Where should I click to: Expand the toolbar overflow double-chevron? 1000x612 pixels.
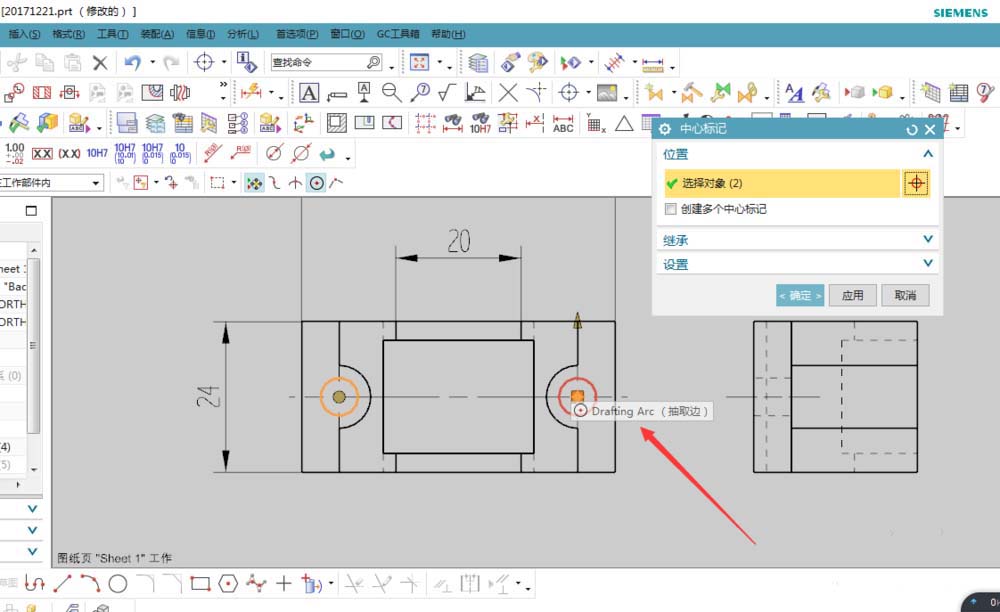point(223,84)
